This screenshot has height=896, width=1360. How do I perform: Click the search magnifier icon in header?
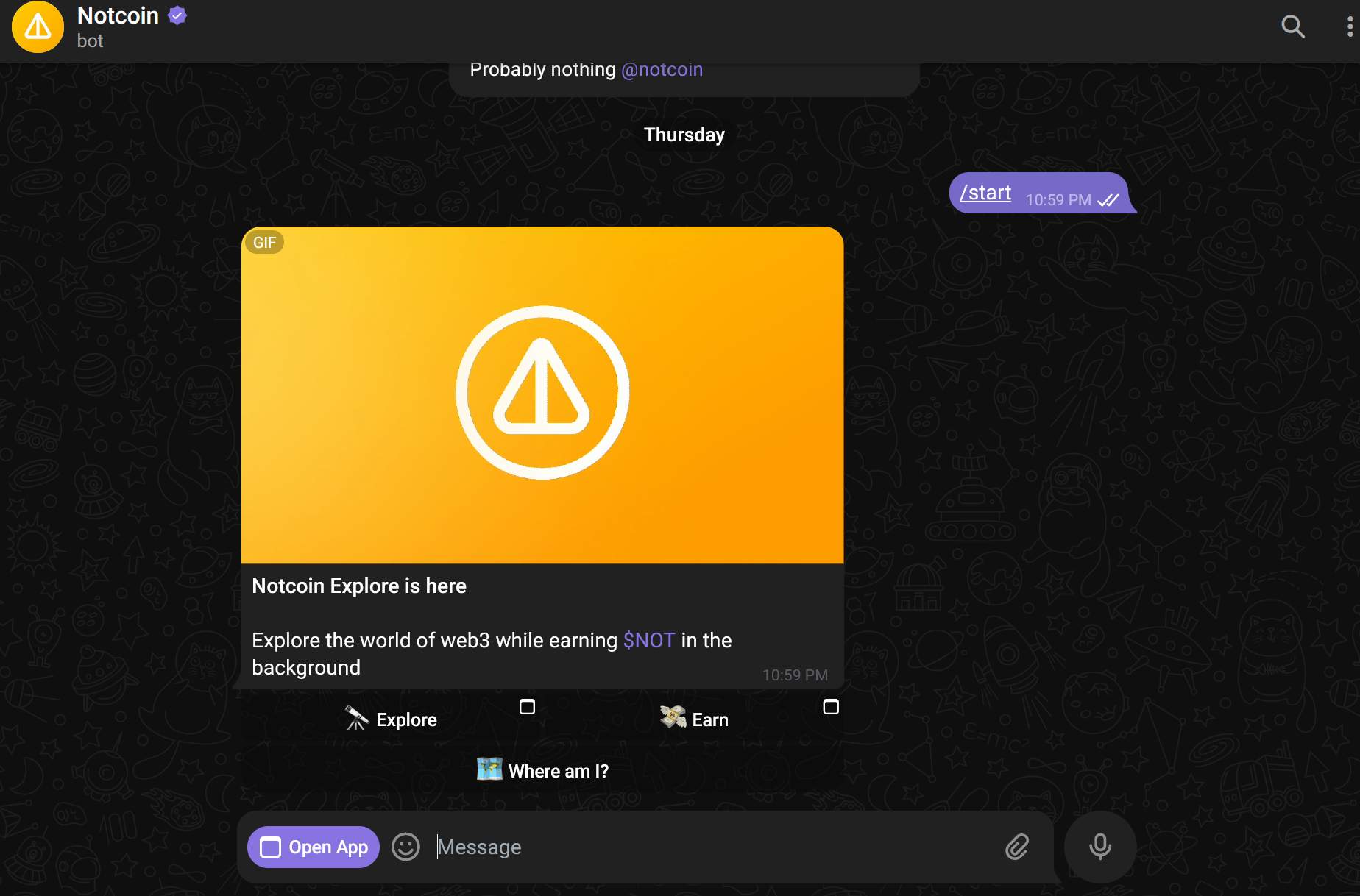pyautogui.click(x=1293, y=26)
